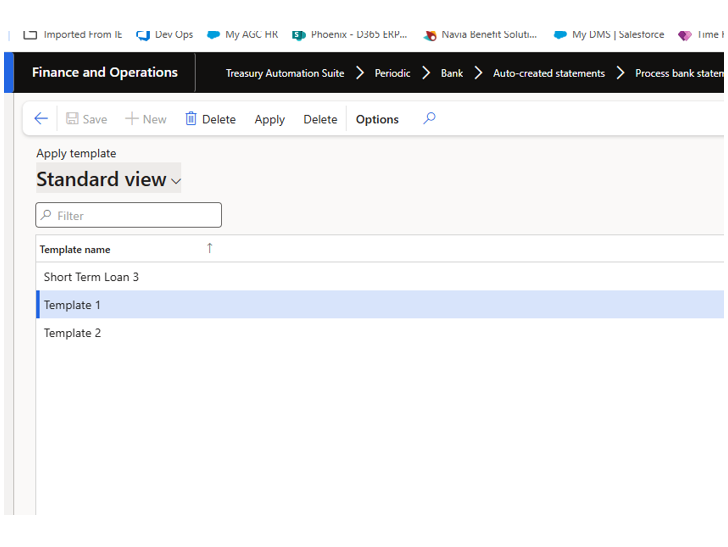728x547 pixels.
Task: Click the back arrow in toolbar
Action: [x=41, y=119]
